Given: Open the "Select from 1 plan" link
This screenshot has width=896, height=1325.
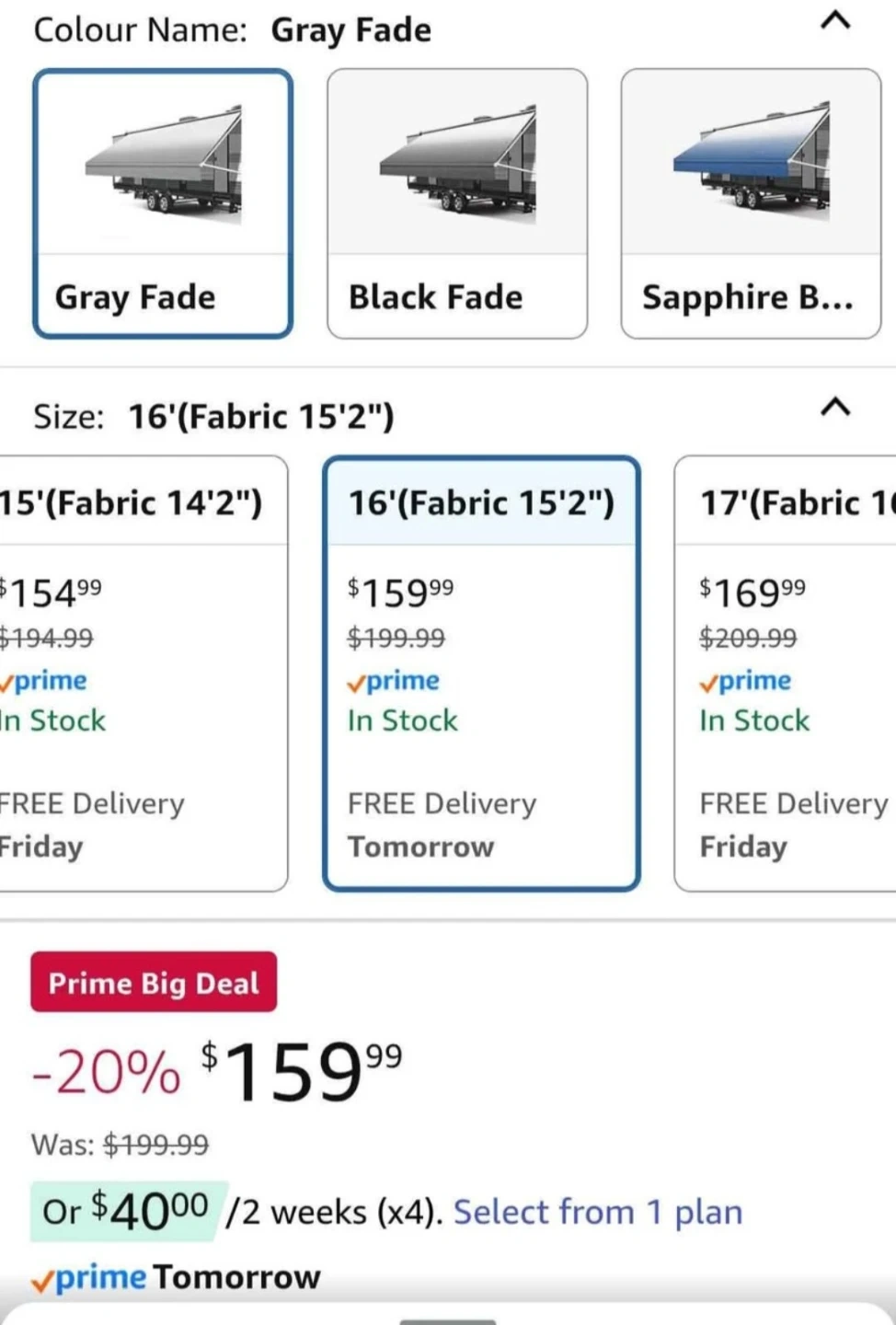Looking at the screenshot, I should (x=597, y=1212).
